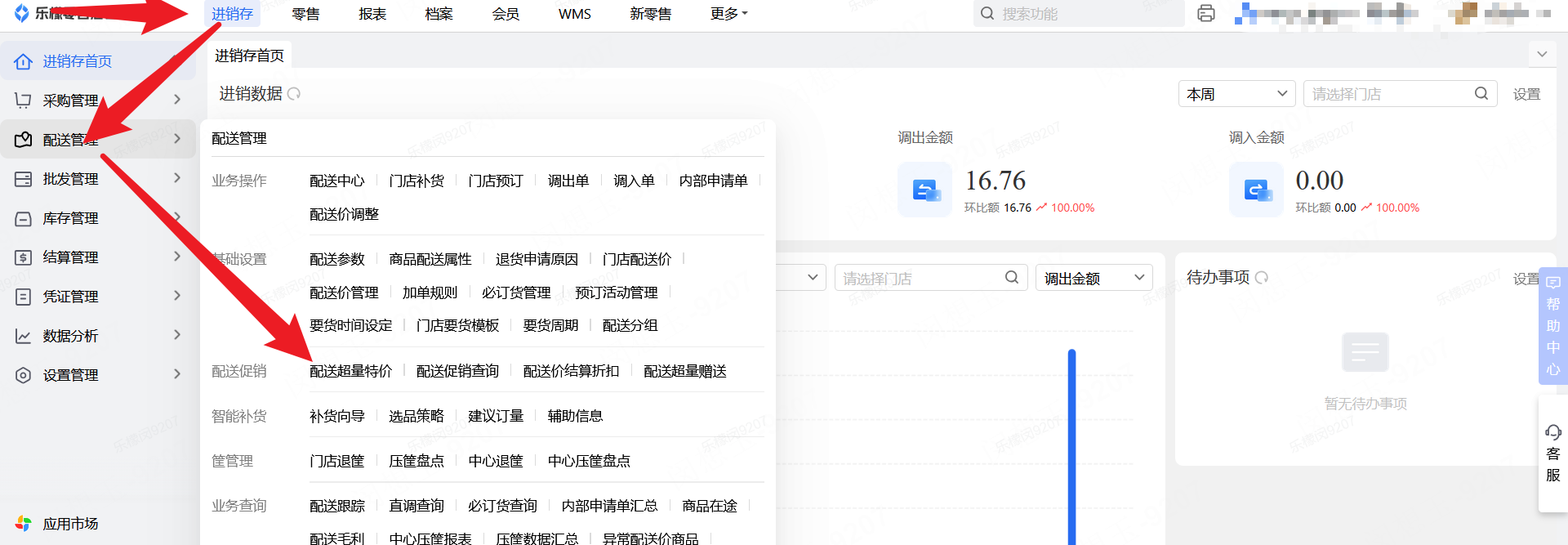Select the 会员 top menu
The width and height of the screenshot is (1568, 545).
(506, 14)
